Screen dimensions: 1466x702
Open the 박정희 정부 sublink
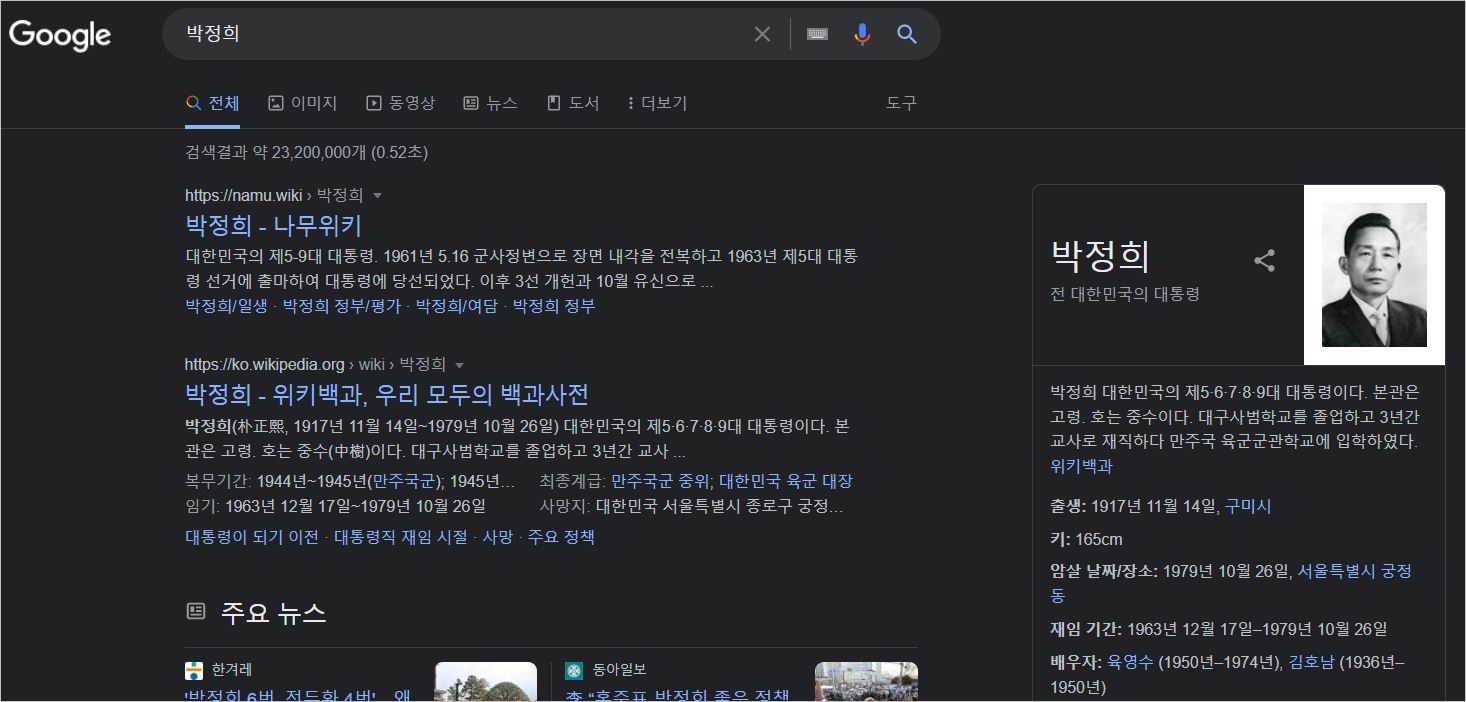pyautogui.click(x=553, y=306)
